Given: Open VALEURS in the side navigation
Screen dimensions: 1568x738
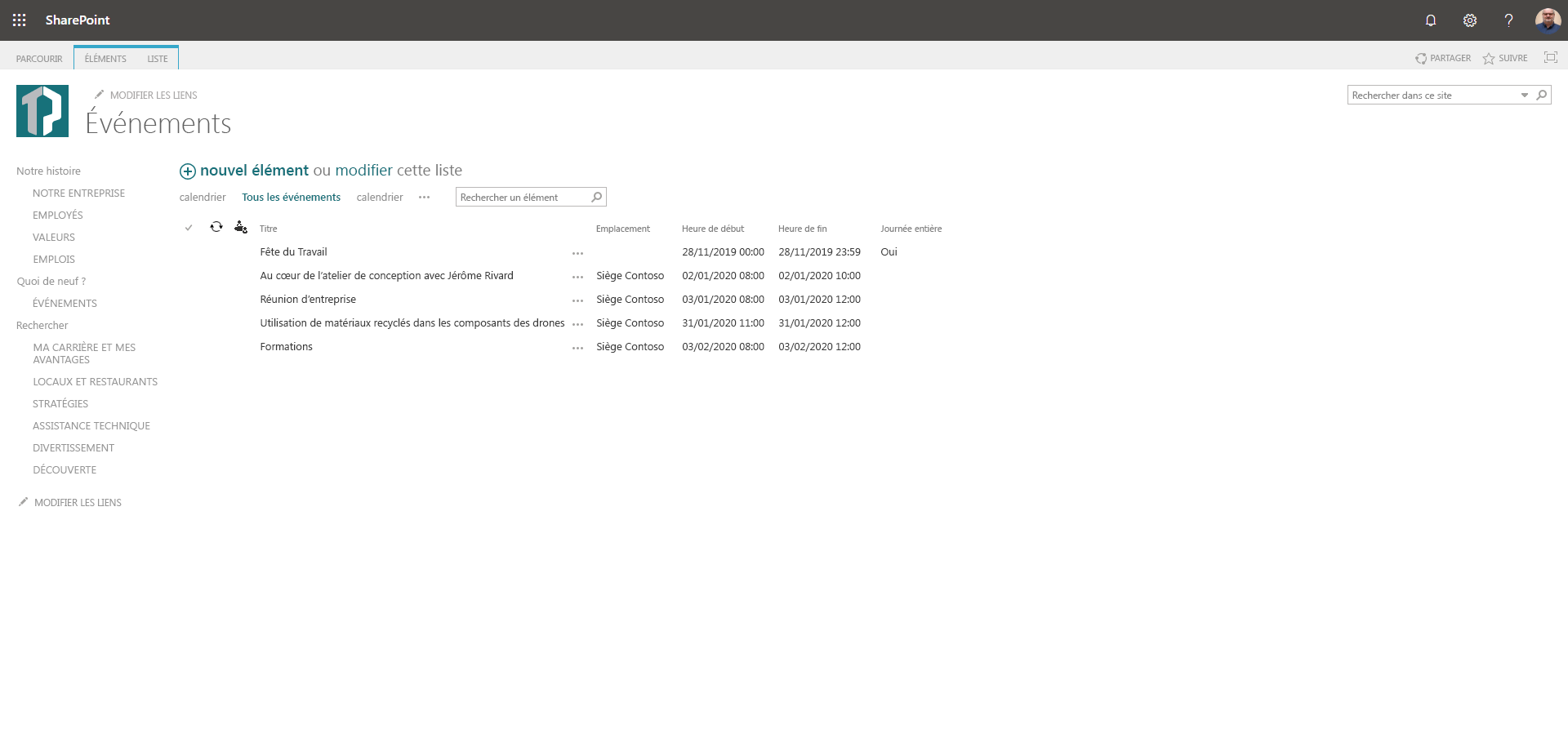Looking at the screenshot, I should click(x=54, y=238).
